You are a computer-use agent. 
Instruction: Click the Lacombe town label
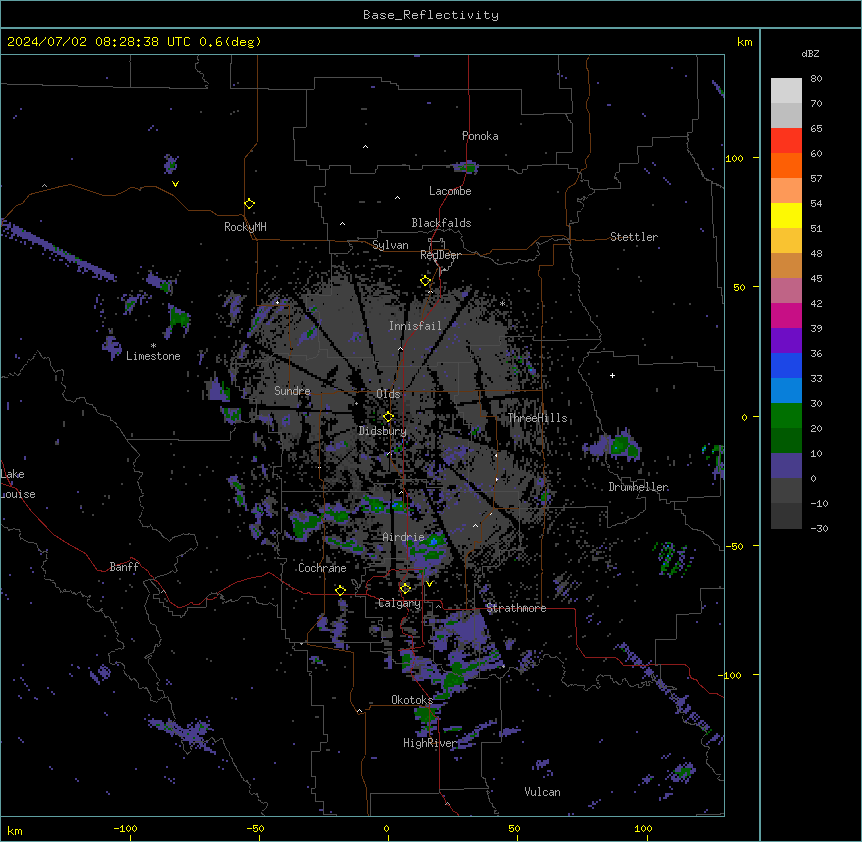pyautogui.click(x=450, y=191)
